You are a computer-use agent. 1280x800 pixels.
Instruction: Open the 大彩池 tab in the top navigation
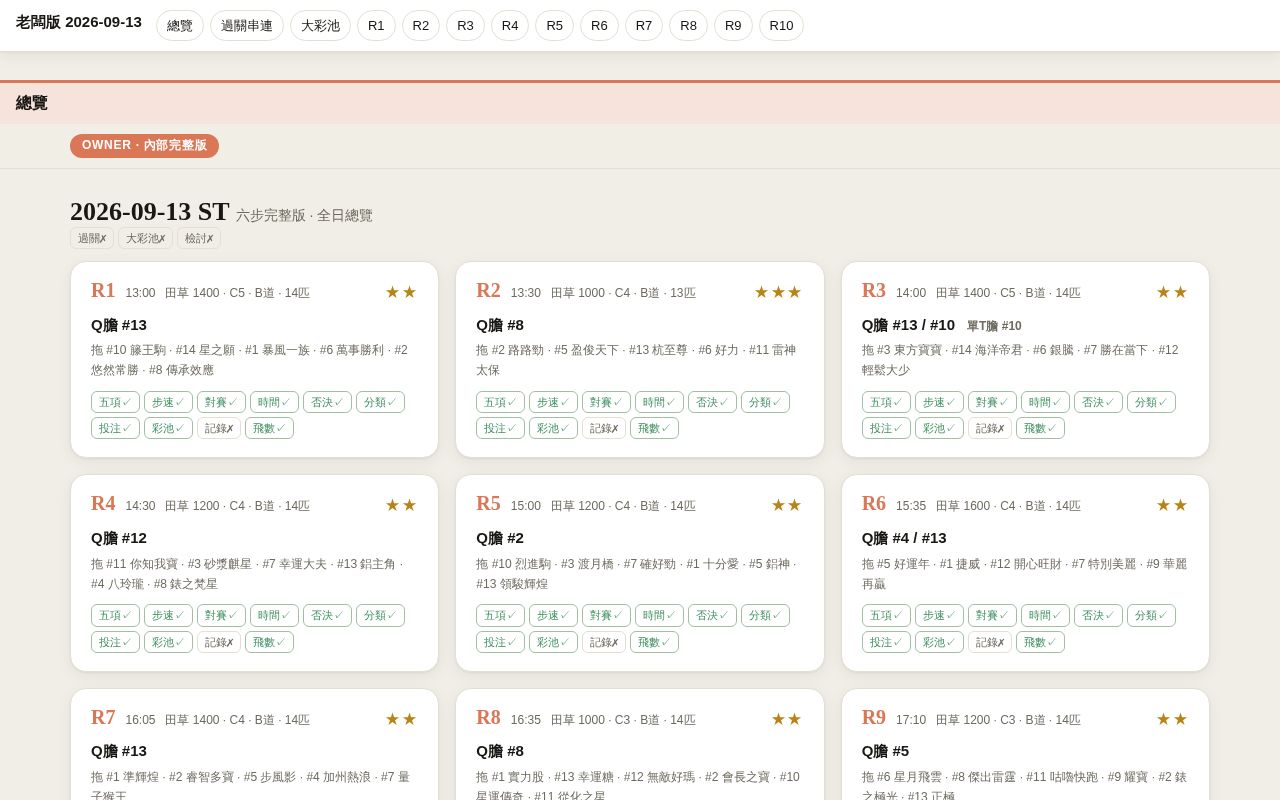(320, 26)
